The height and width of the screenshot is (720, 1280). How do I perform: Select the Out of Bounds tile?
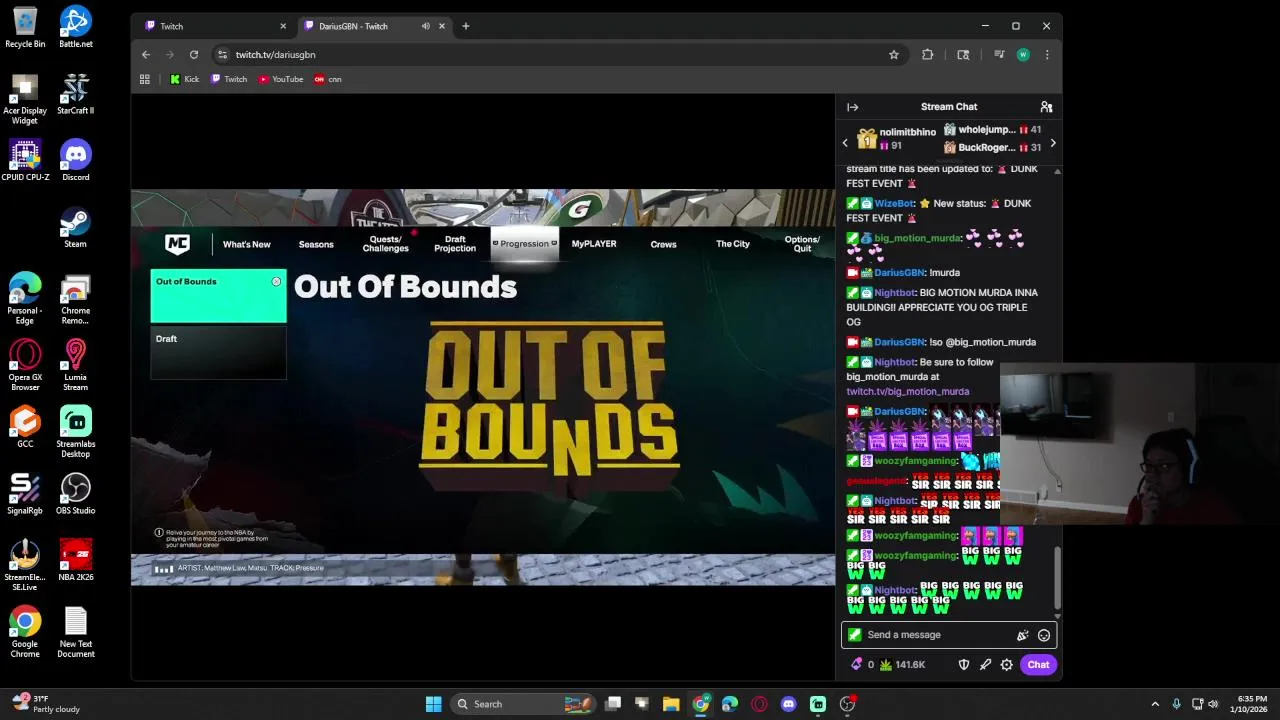[219, 296]
